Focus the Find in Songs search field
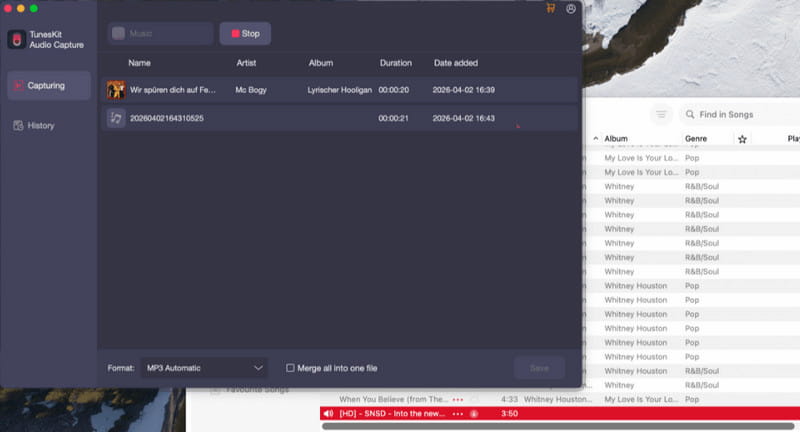This screenshot has width=800, height=432. click(740, 114)
